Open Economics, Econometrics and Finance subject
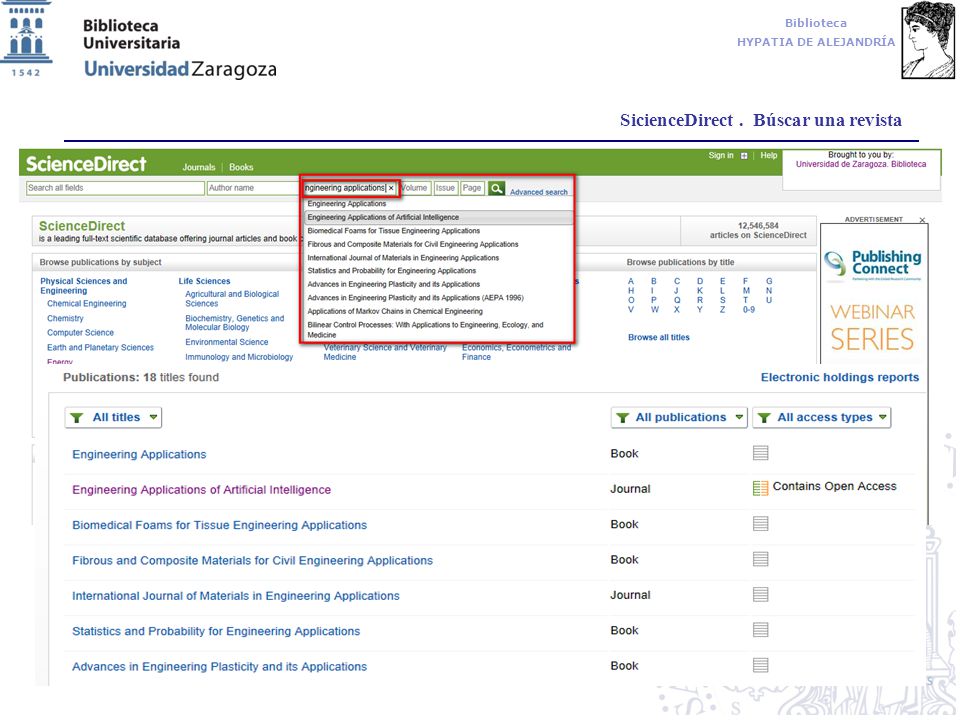 (x=516, y=352)
